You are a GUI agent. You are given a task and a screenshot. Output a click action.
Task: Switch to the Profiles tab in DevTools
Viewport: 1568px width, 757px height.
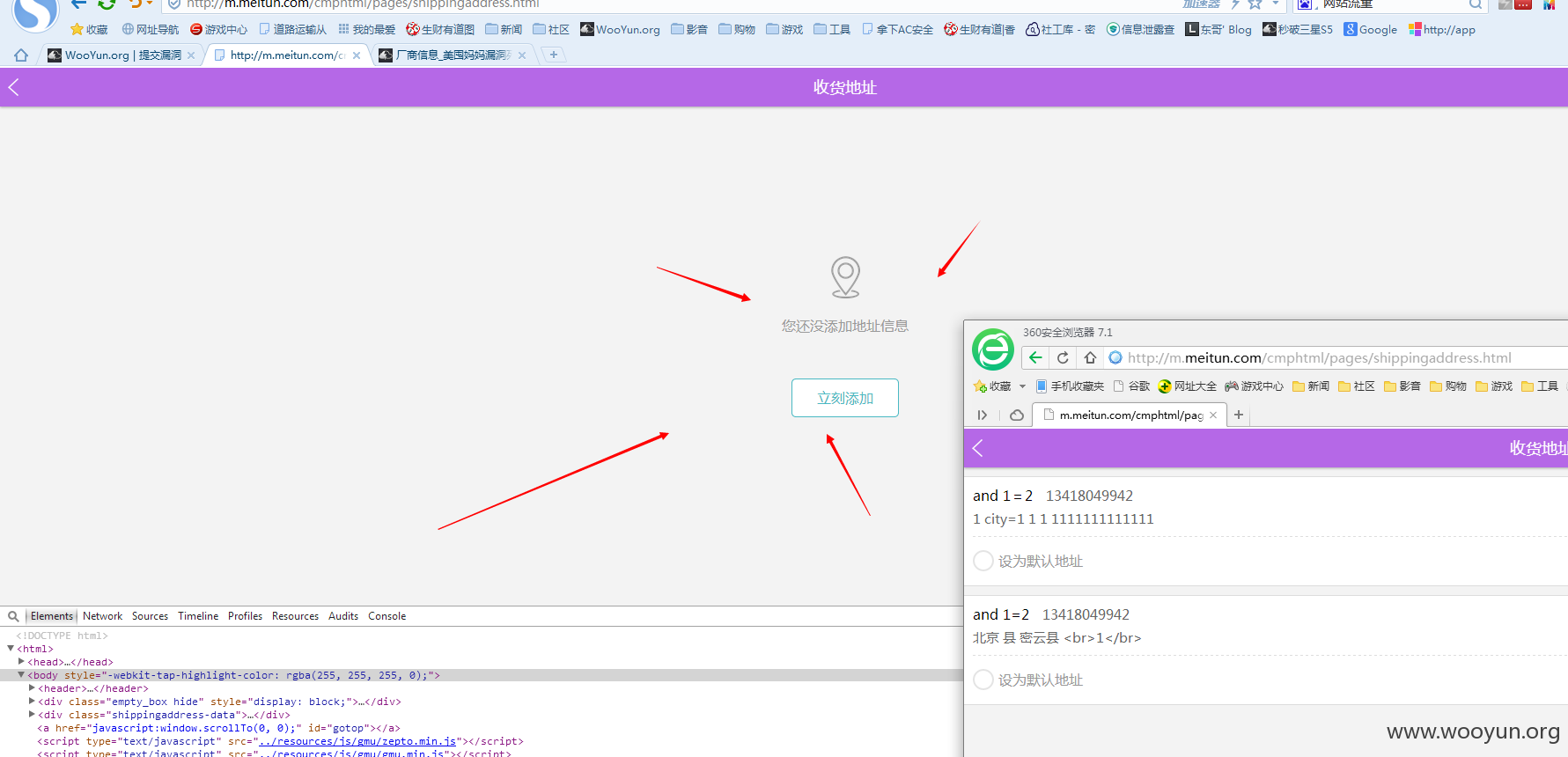click(245, 616)
